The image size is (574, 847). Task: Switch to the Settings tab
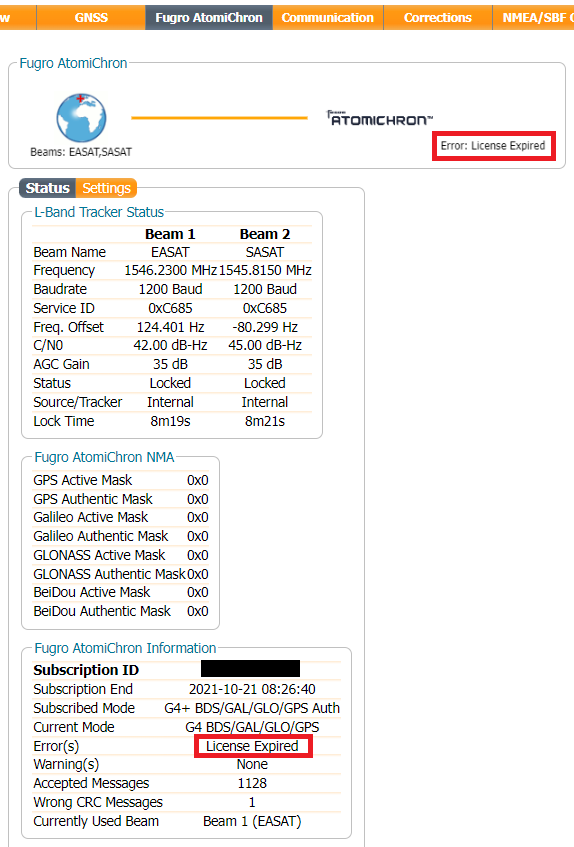pyautogui.click(x=106, y=188)
